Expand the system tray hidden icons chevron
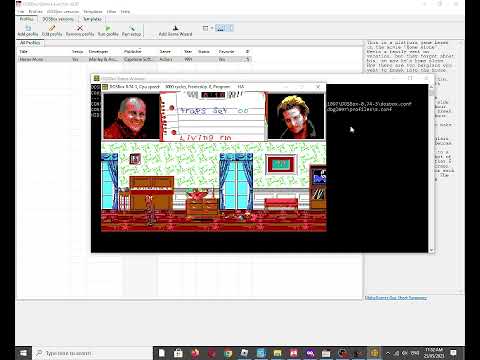 388,353
